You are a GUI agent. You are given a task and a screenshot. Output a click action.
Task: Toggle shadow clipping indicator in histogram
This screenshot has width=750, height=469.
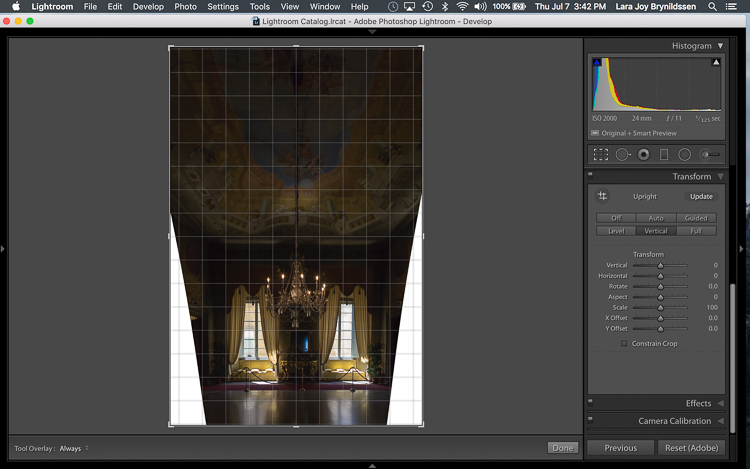[x=596, y=62]
